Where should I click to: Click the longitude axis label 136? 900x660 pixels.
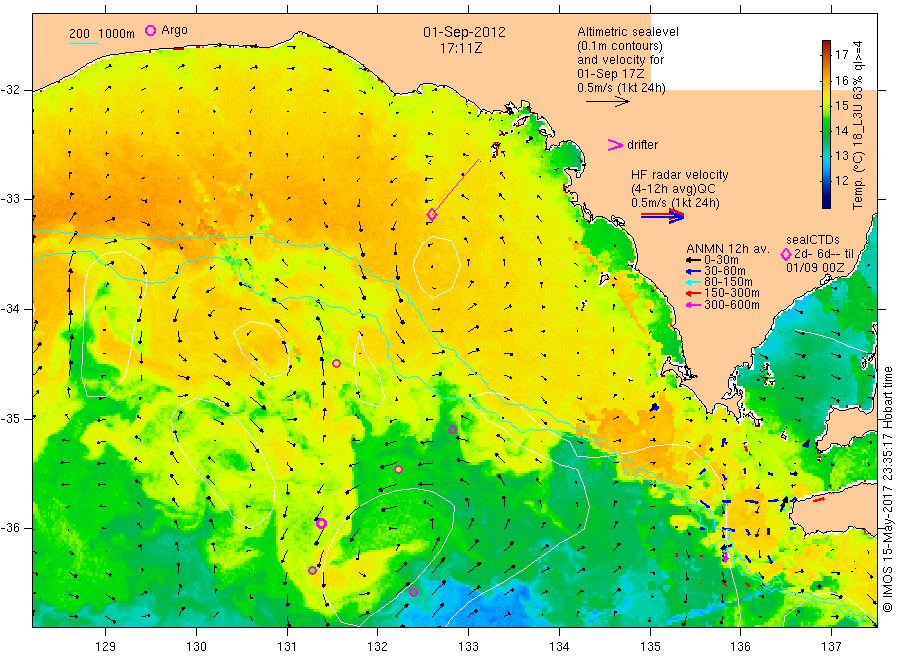pos(740,647)
